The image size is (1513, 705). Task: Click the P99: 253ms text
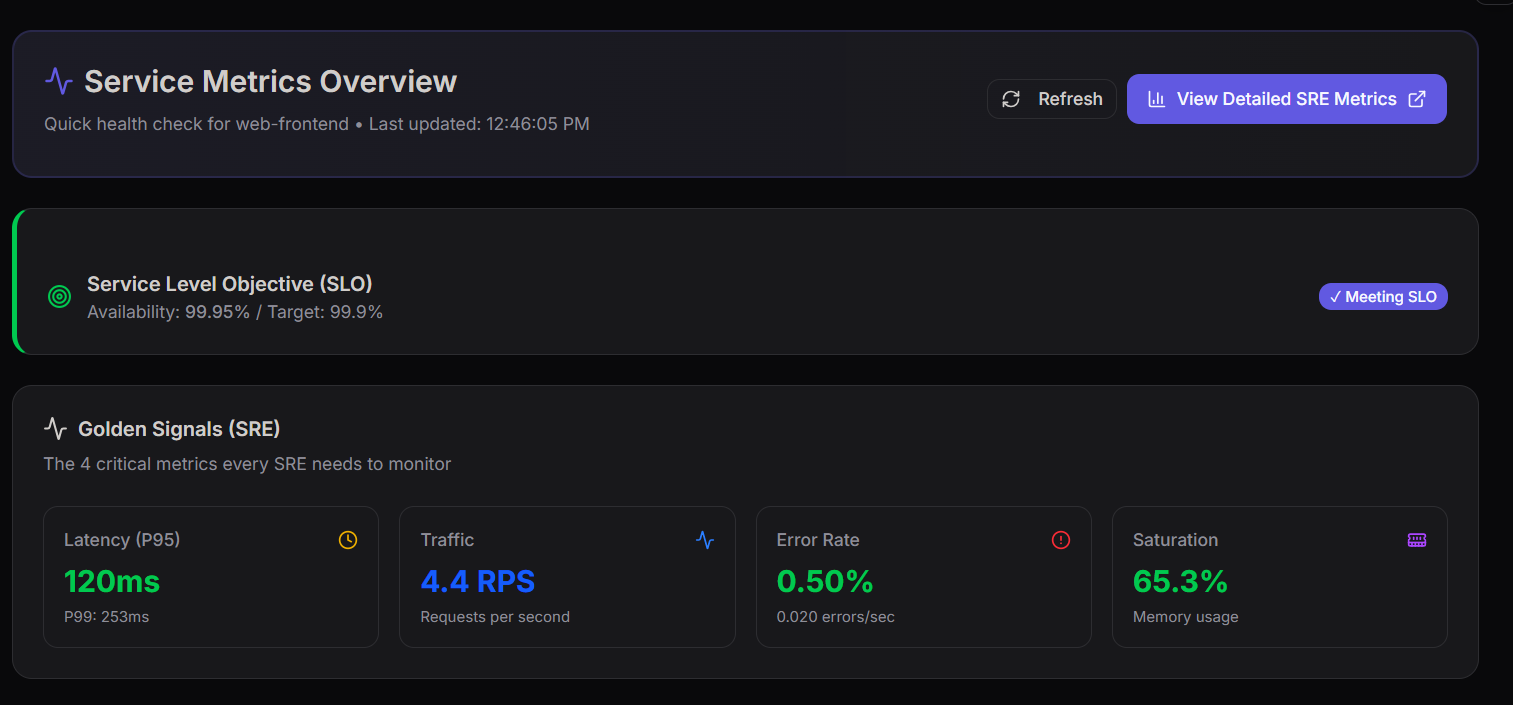click(x=106, y=617)
